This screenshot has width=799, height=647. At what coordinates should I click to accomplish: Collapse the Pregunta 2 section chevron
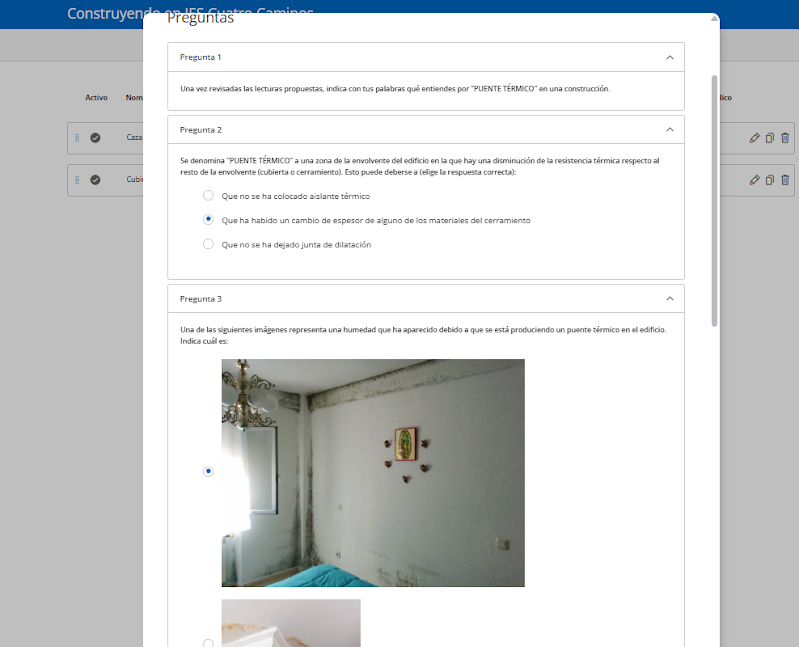(x=670, y=130)
